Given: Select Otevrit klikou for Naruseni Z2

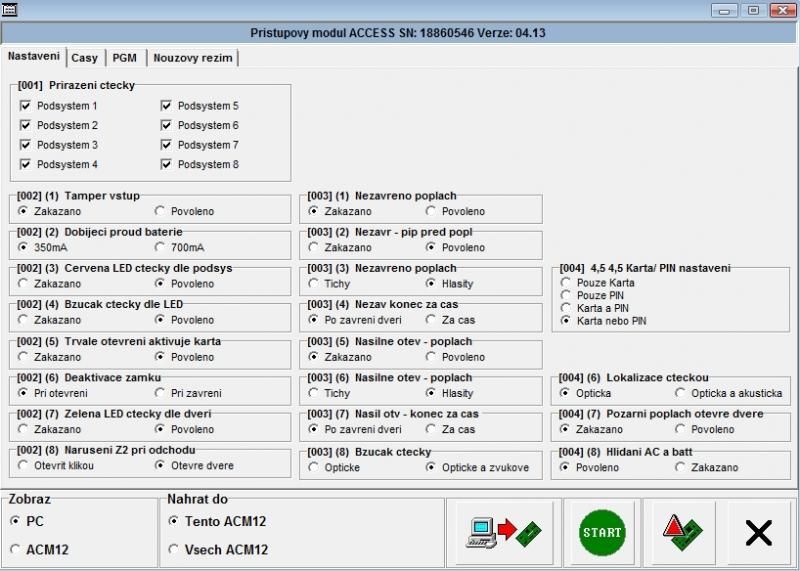Looking at the screenshot, I should tap(24, 466).
